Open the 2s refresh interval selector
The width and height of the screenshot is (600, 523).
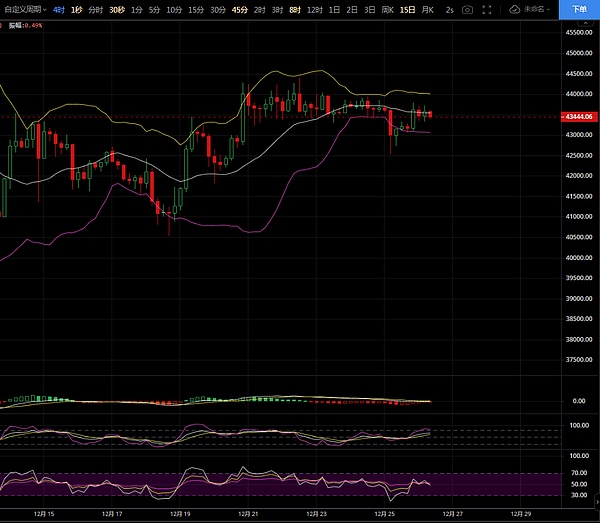[x=450, y=9]
